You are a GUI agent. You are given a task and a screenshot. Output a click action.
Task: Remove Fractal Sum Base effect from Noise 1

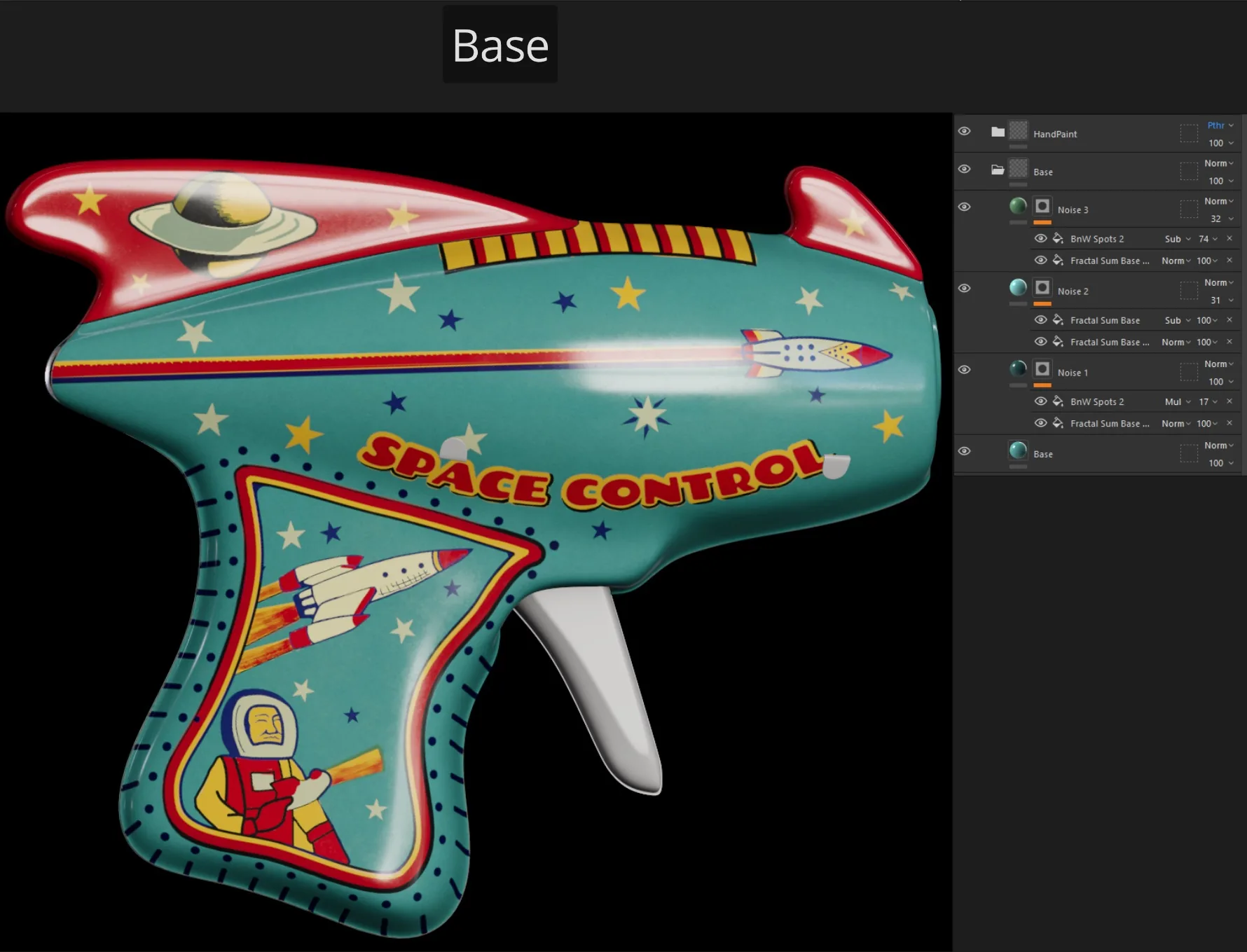click(x=1229, y=423)
